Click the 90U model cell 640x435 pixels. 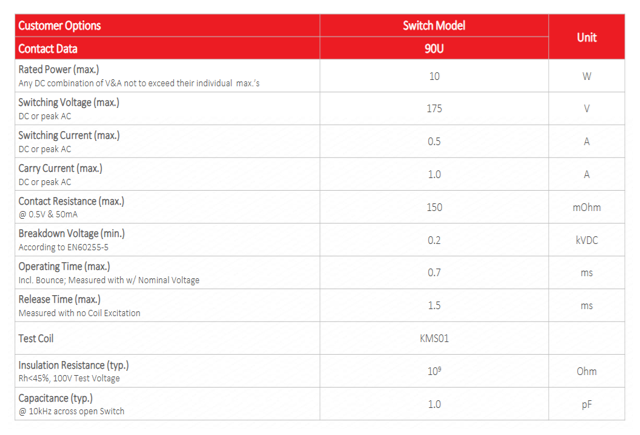point(434,47)
